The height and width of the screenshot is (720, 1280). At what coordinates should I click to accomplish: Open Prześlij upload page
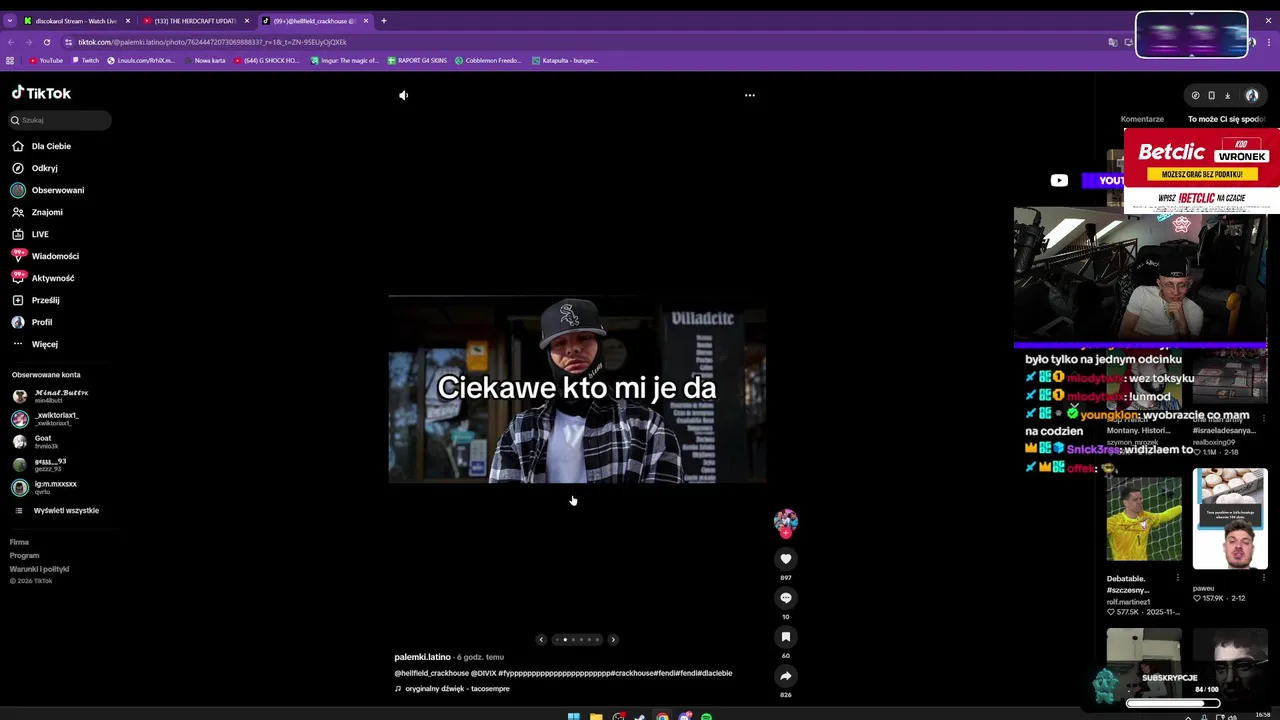(45, 300)
